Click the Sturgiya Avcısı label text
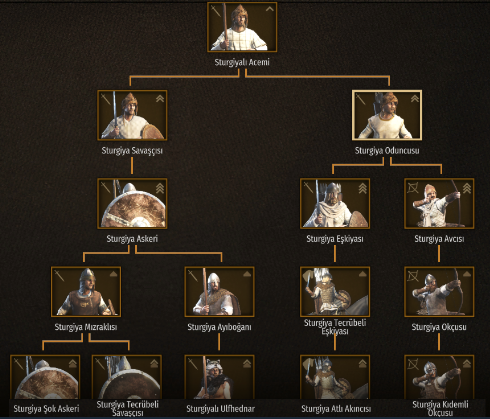The image size is (490, 419). click(439, 239)
